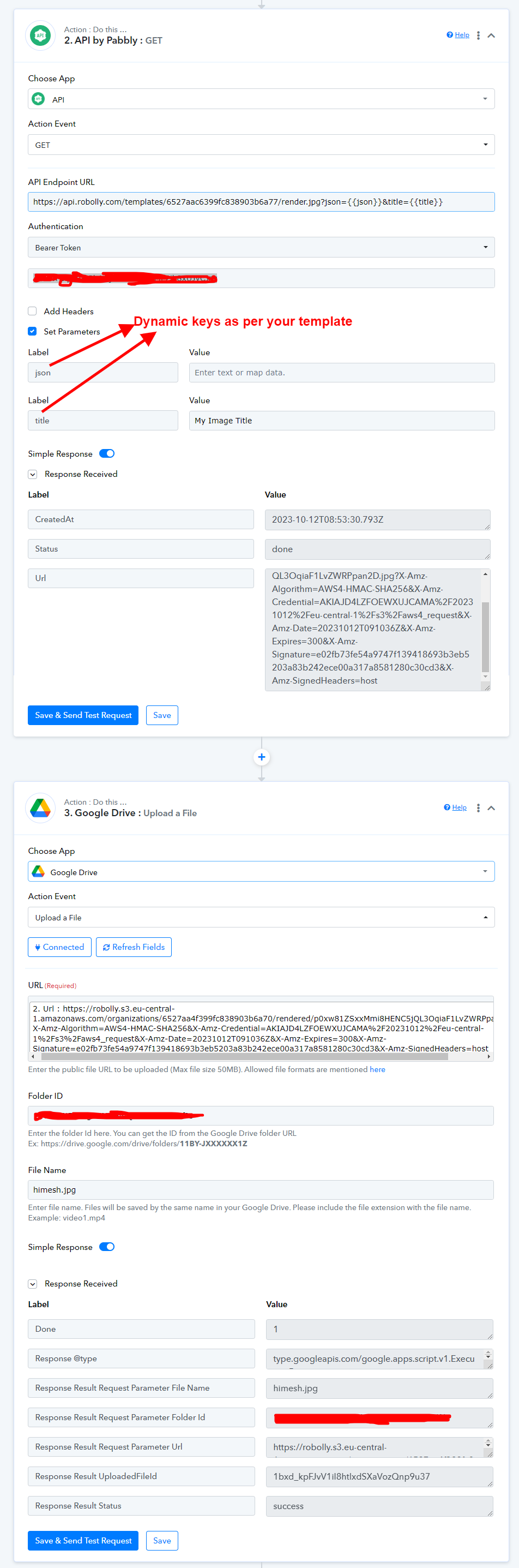The height and width of the screenshot is (1568, 519).
Task: Open Authentication dropdown showing Bearer Token
Action: 261,248
